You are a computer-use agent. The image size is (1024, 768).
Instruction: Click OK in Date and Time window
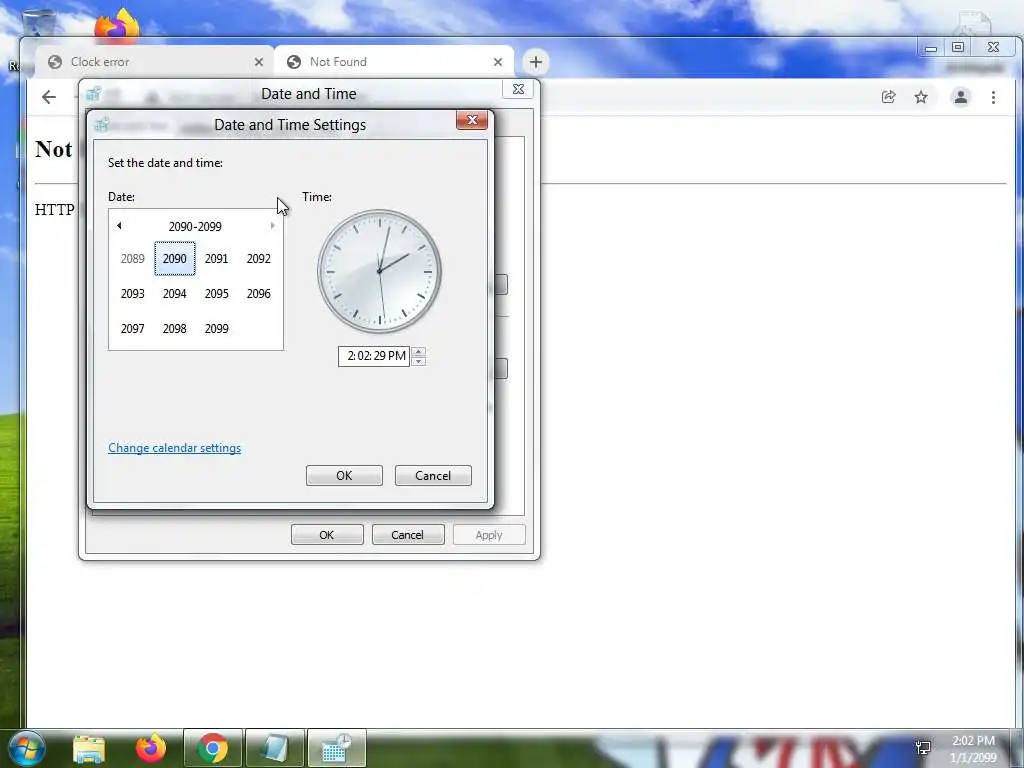[x=327, y=535]
